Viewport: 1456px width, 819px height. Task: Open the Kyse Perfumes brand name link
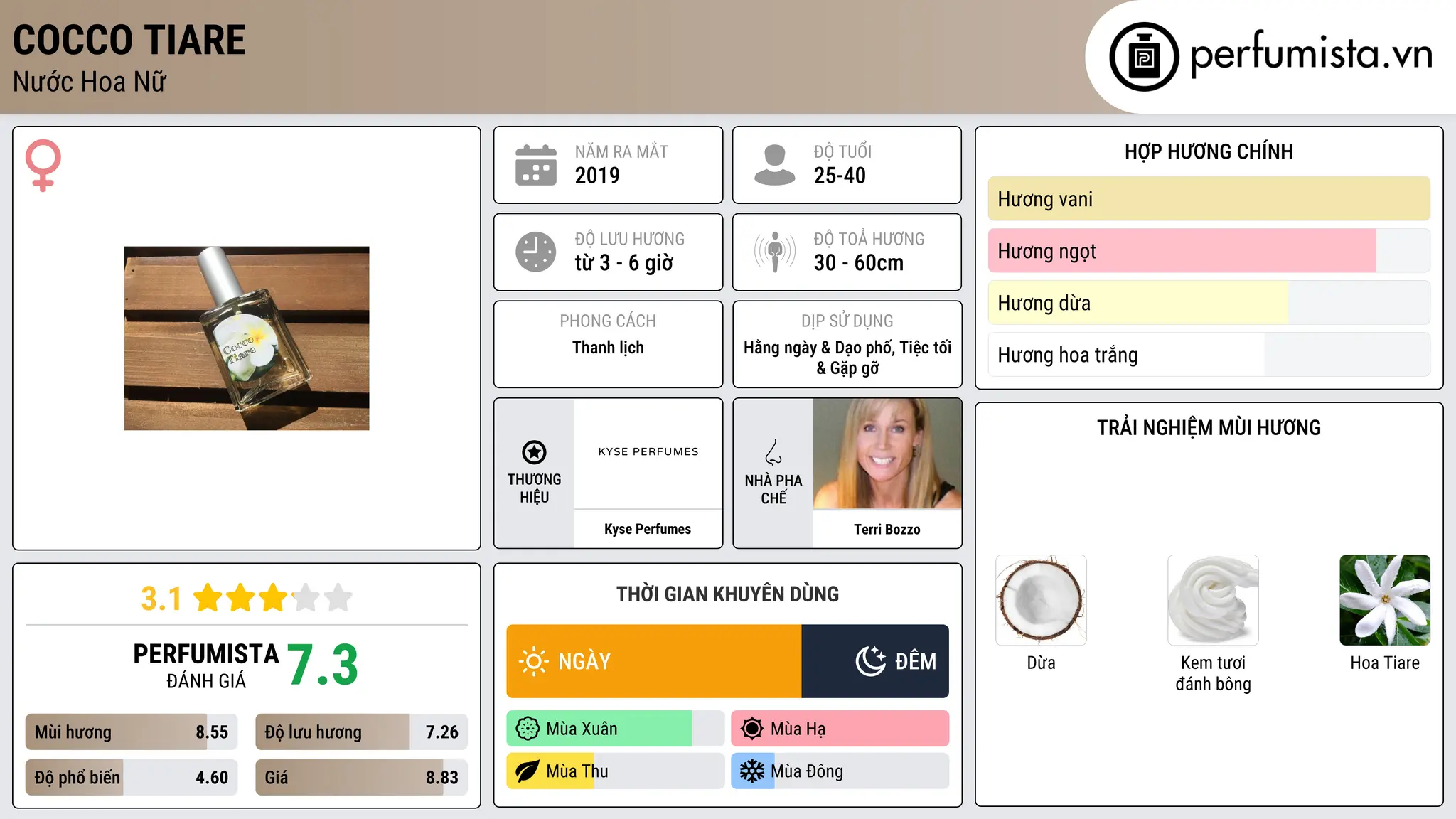coord(648,529)
